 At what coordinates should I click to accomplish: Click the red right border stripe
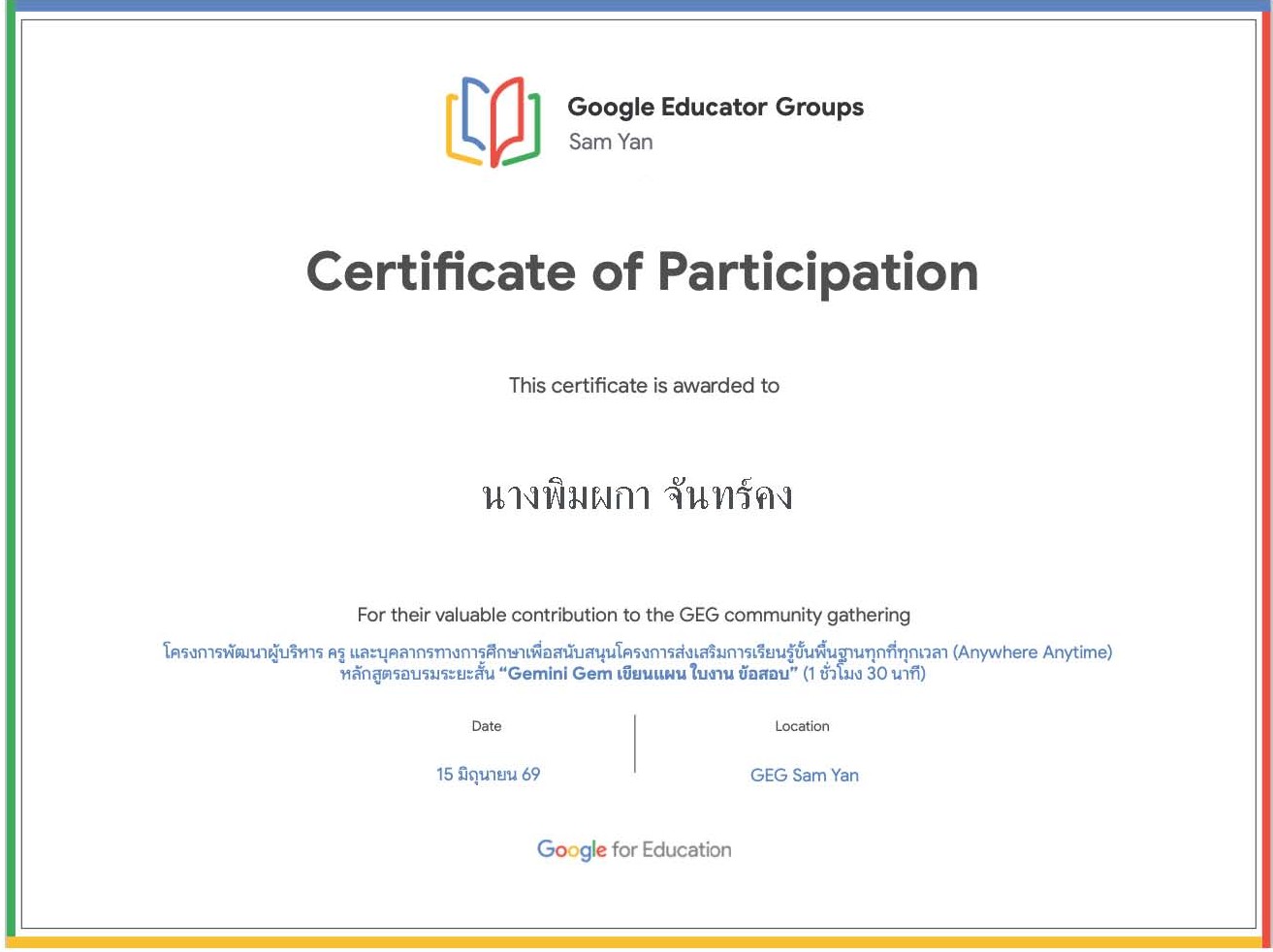(1266, 475)
